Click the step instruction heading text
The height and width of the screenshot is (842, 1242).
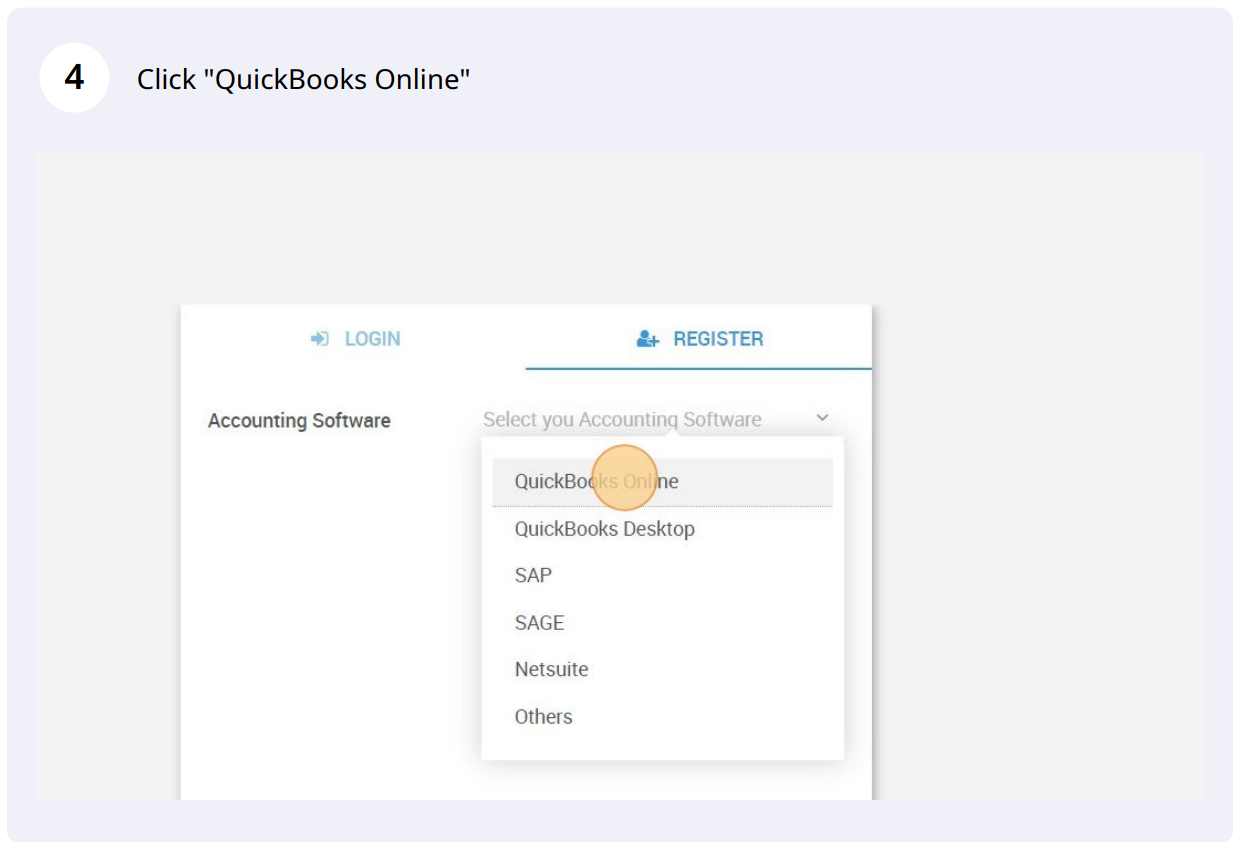pyautogui.click(x=303, y=79)
